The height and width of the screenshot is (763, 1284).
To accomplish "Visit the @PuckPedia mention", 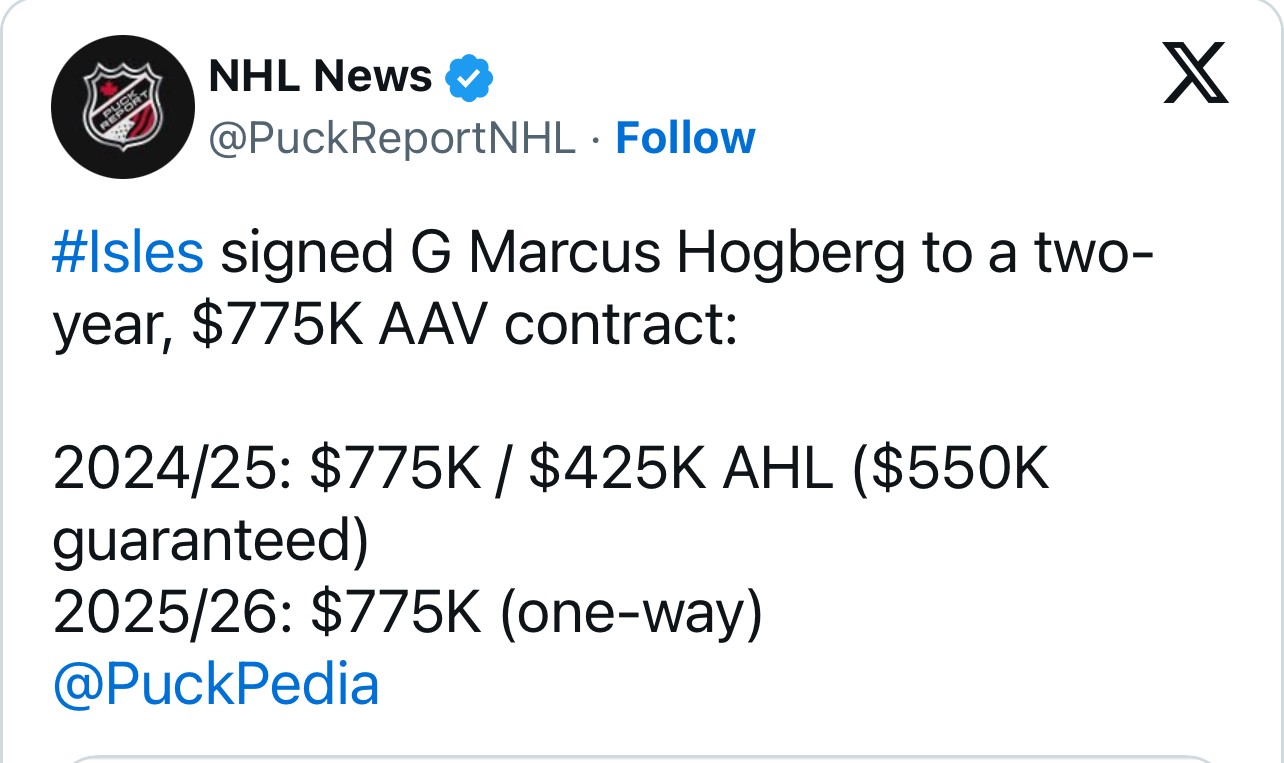I will tap(215, 685).
